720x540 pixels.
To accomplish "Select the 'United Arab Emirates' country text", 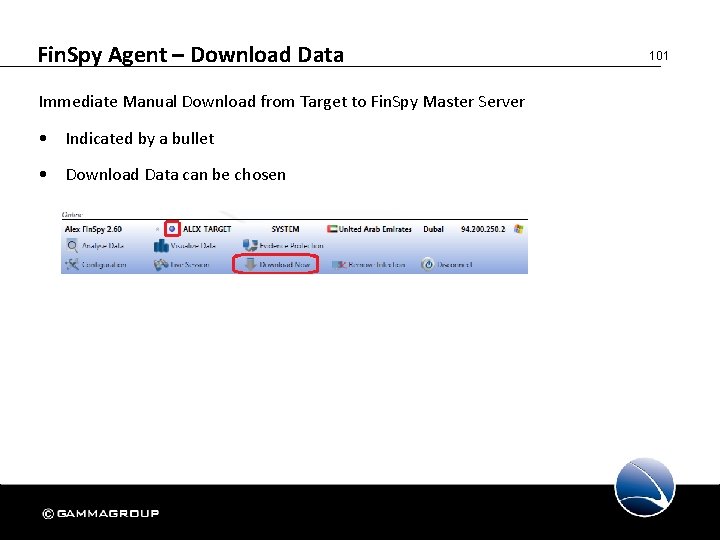I will click(x=375, y=229).
